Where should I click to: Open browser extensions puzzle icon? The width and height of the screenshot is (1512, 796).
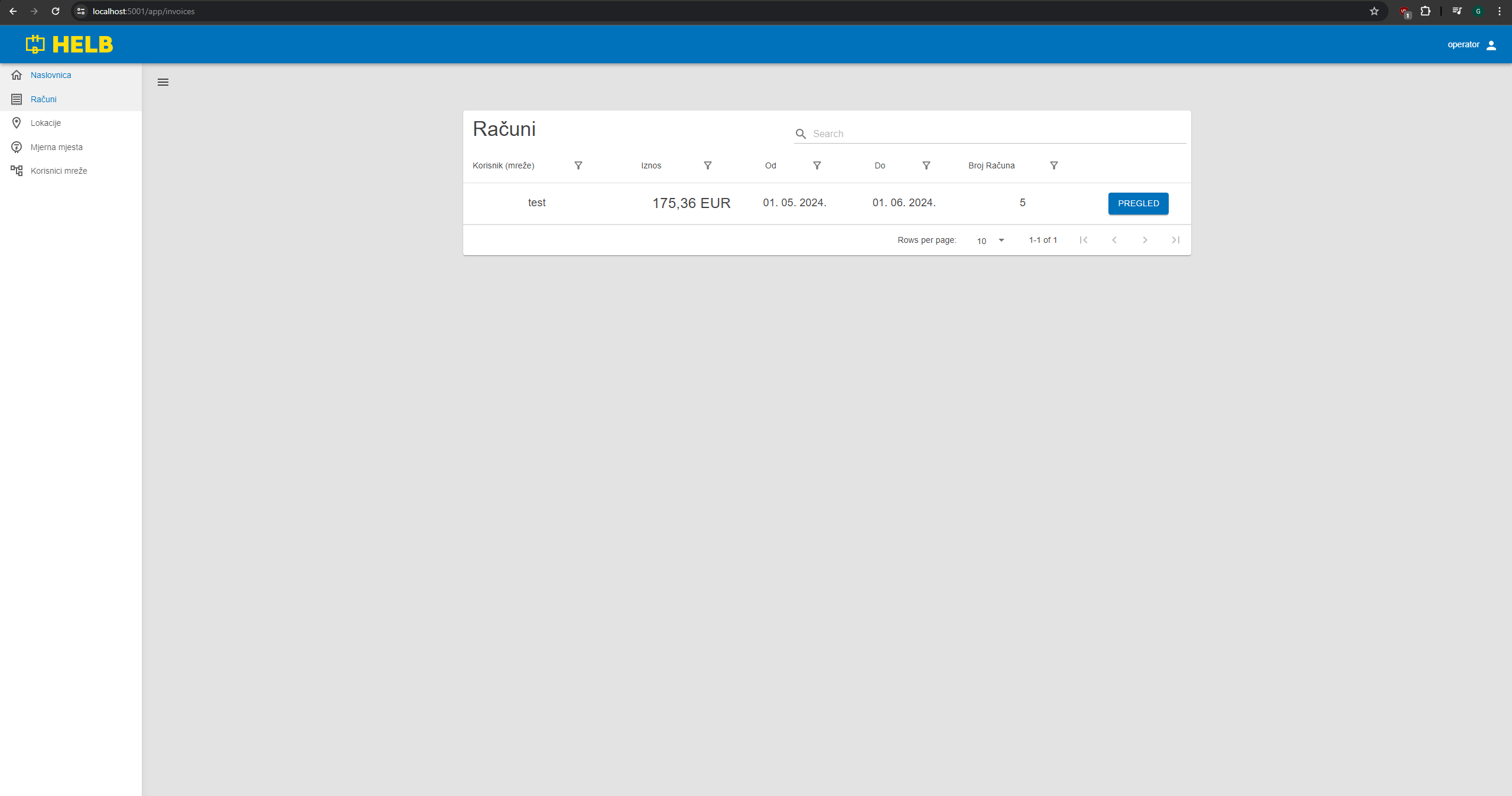click(x=1425, y=11)
